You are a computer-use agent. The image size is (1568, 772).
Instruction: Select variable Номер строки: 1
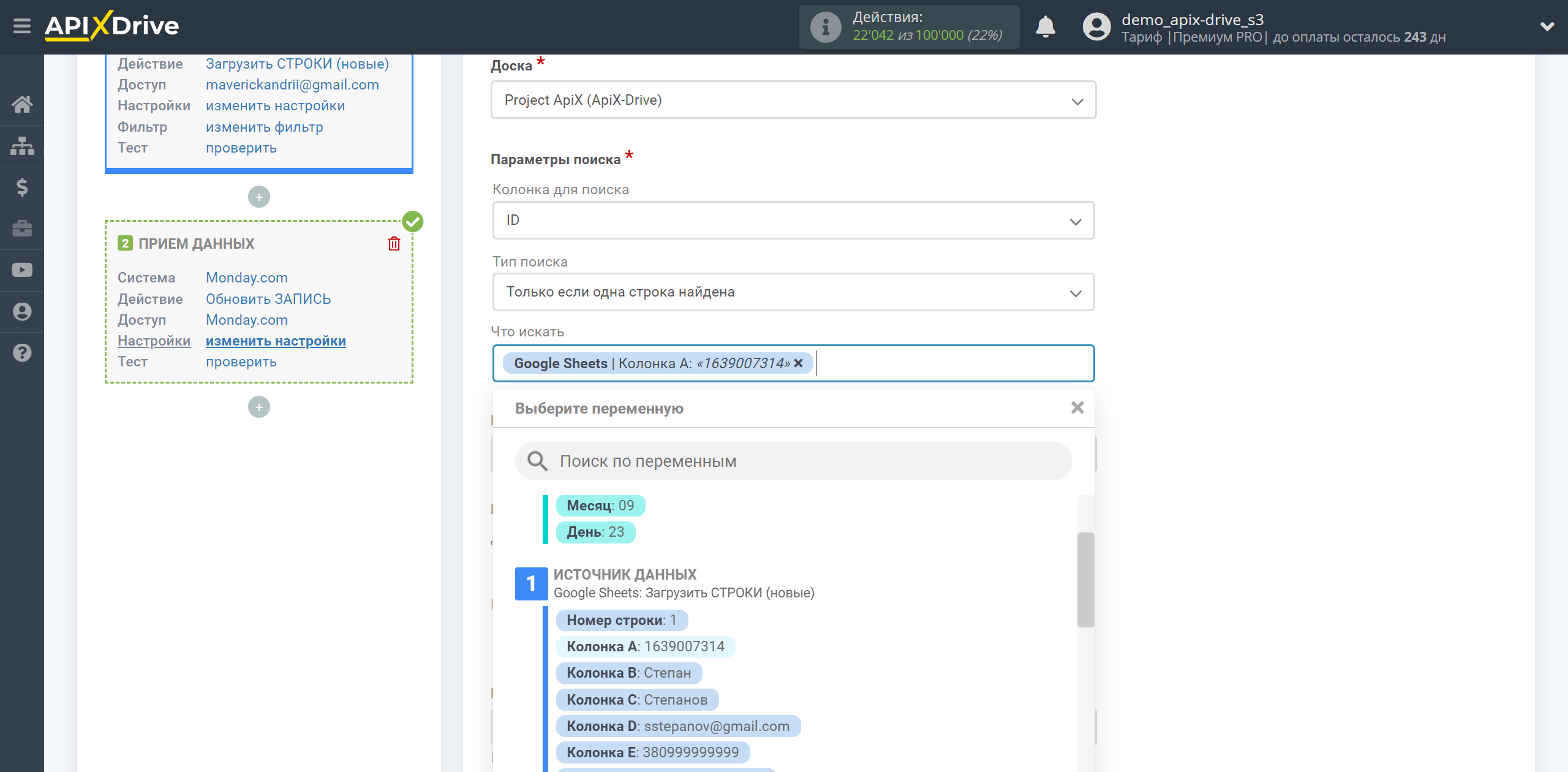tap(622, 620)
